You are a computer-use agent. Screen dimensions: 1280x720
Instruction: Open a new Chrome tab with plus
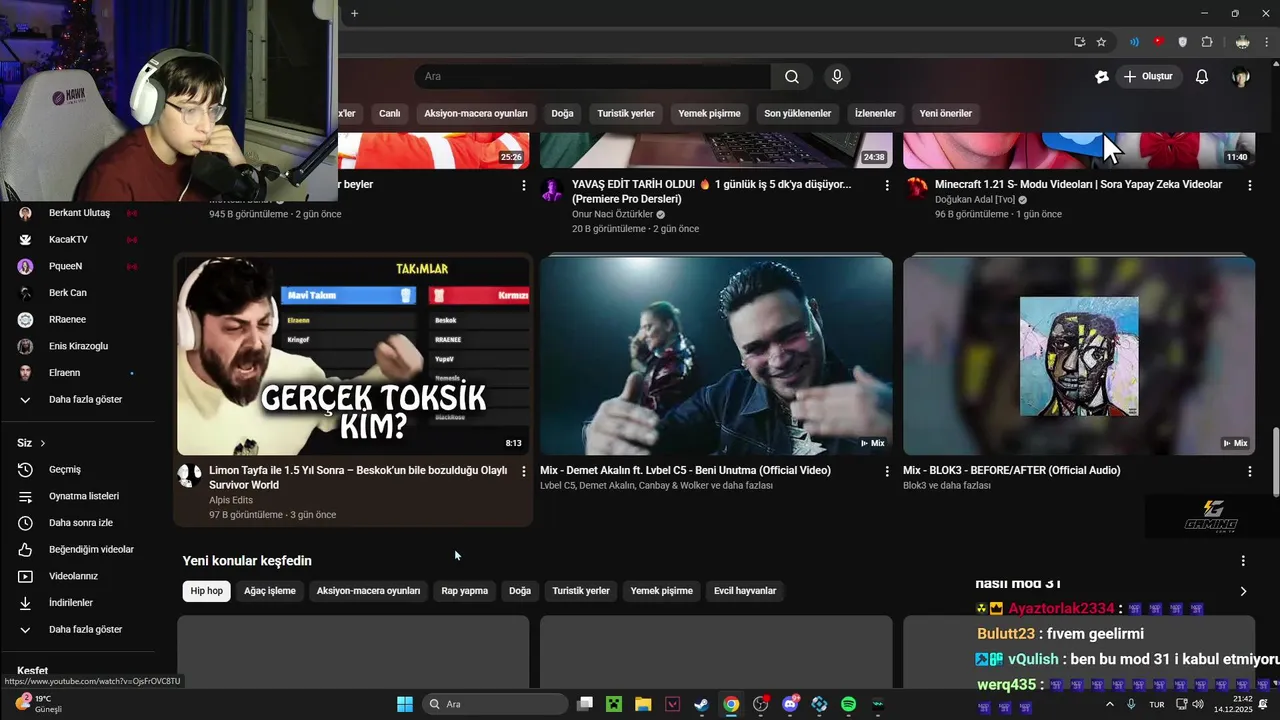[x=354, y=13]
